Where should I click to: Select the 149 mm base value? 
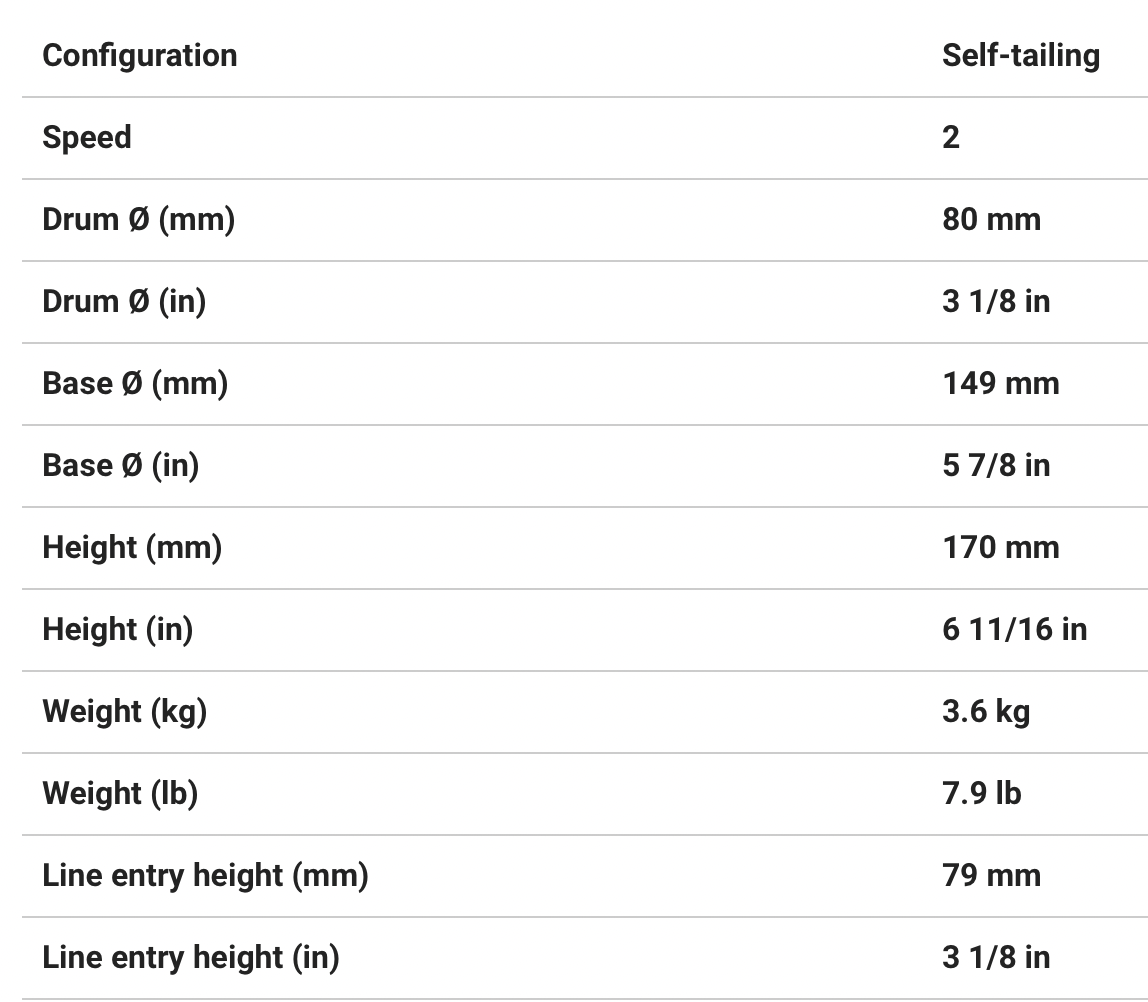click(1000, 383)
